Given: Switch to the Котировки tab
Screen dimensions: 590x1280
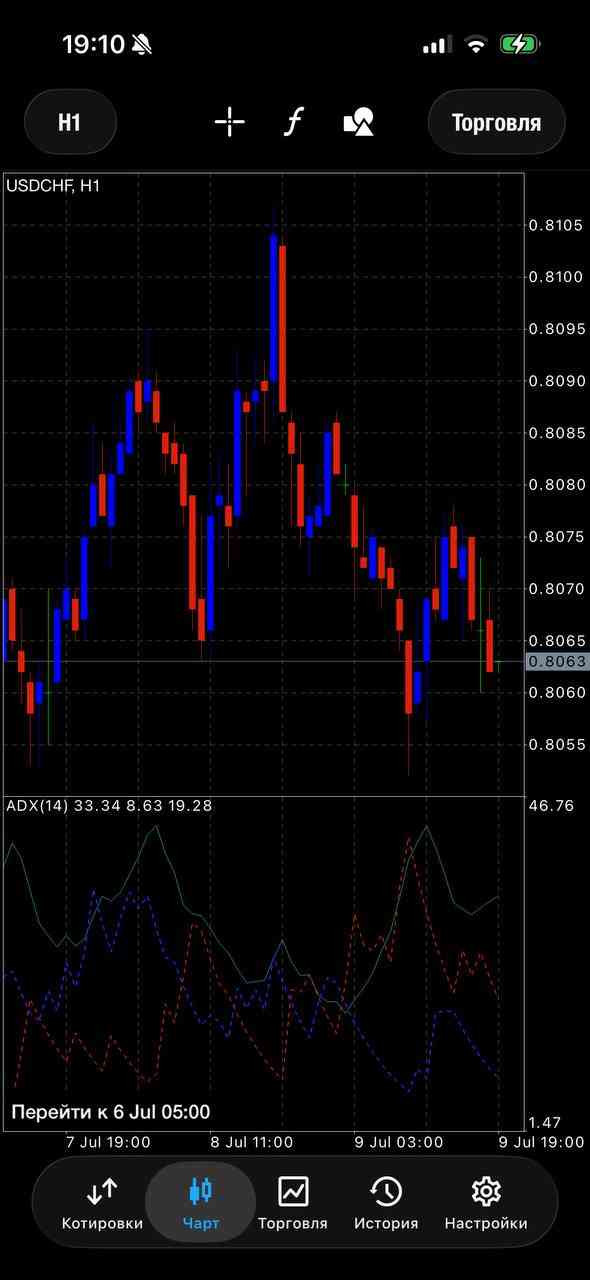Looking at the screenshot, I should coord(102,1203).
